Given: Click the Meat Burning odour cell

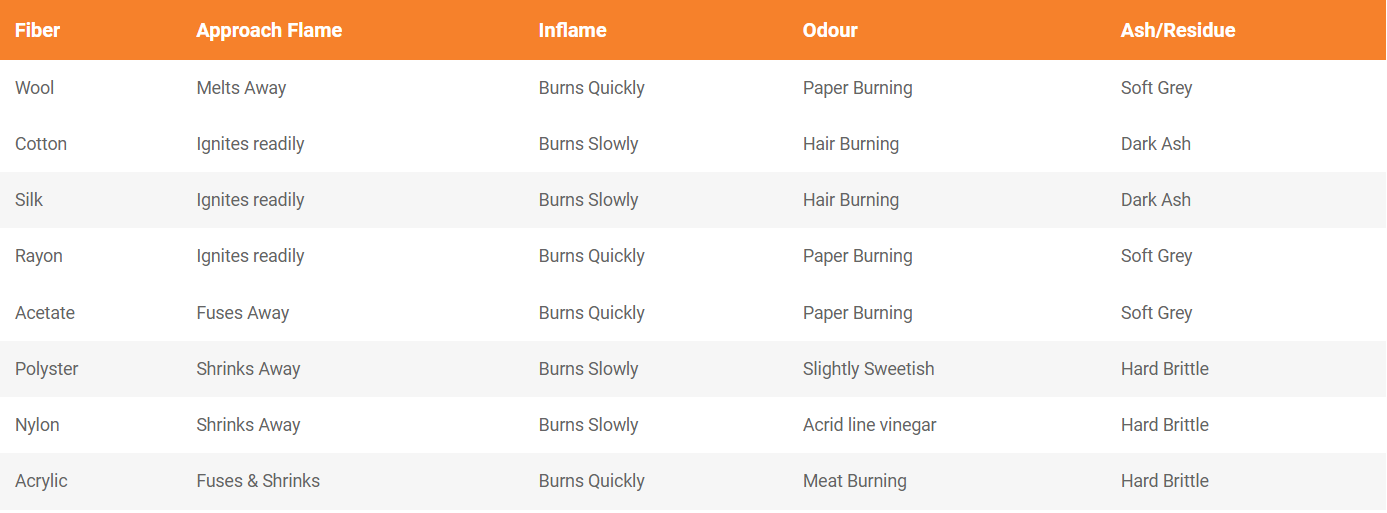Looking at the screenshot, I should [855, 481].
